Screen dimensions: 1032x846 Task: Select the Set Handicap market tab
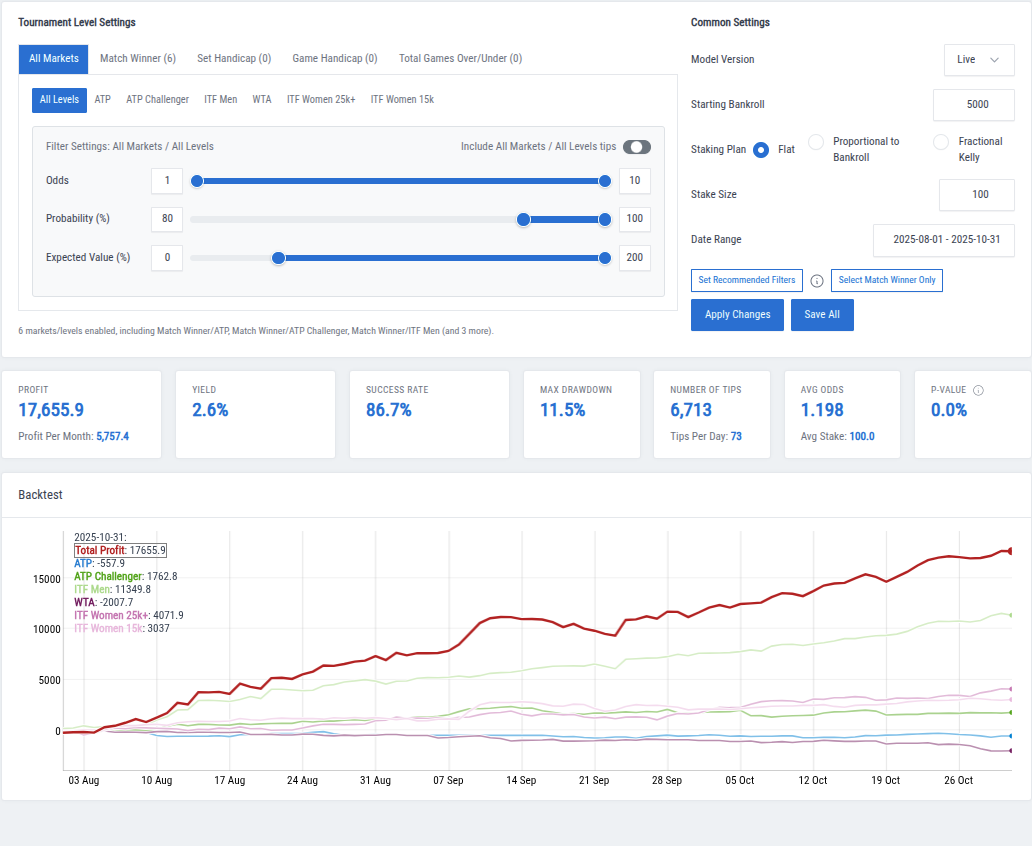click(x=233, y=58)
